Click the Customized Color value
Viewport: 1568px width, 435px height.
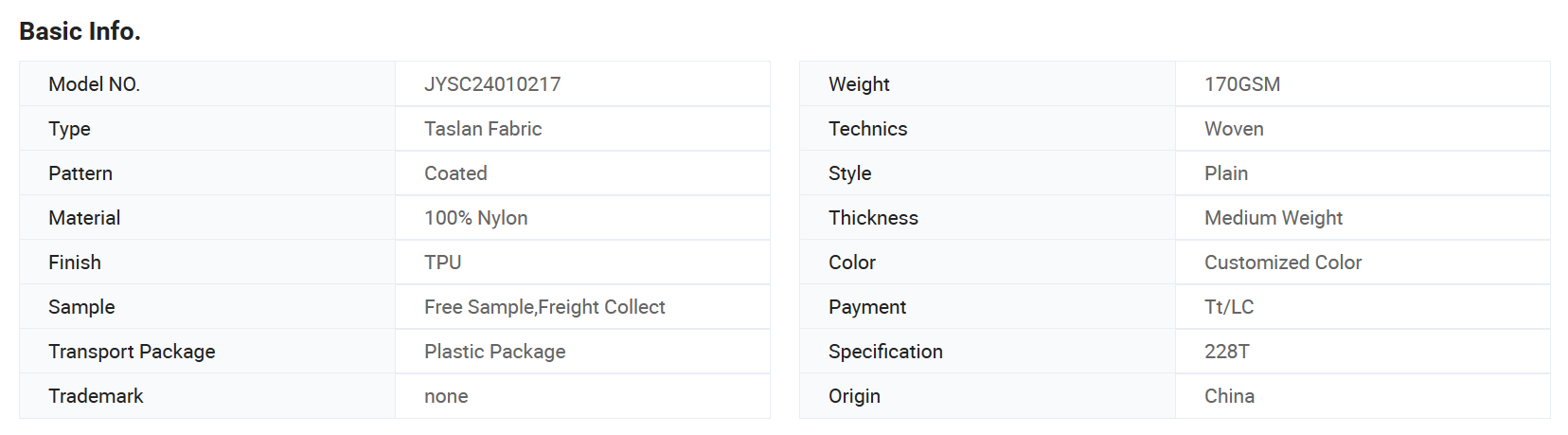tap(1283, 263)
